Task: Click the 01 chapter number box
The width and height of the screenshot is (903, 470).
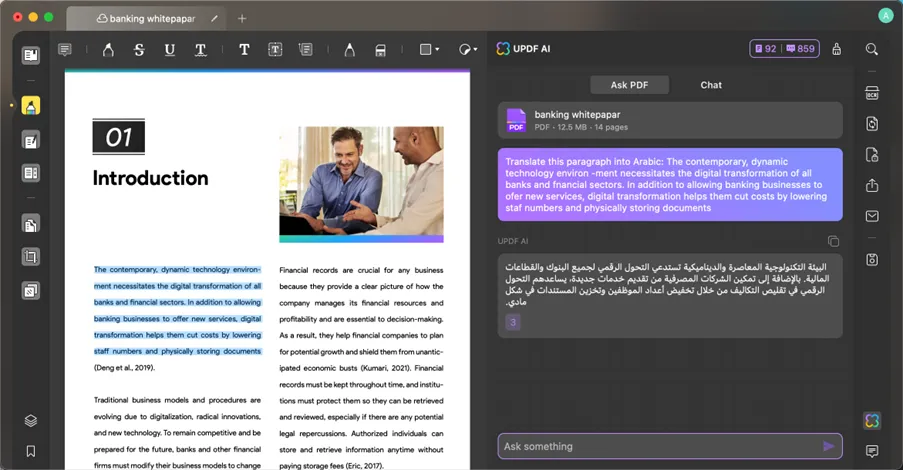Action: [119, 137]
